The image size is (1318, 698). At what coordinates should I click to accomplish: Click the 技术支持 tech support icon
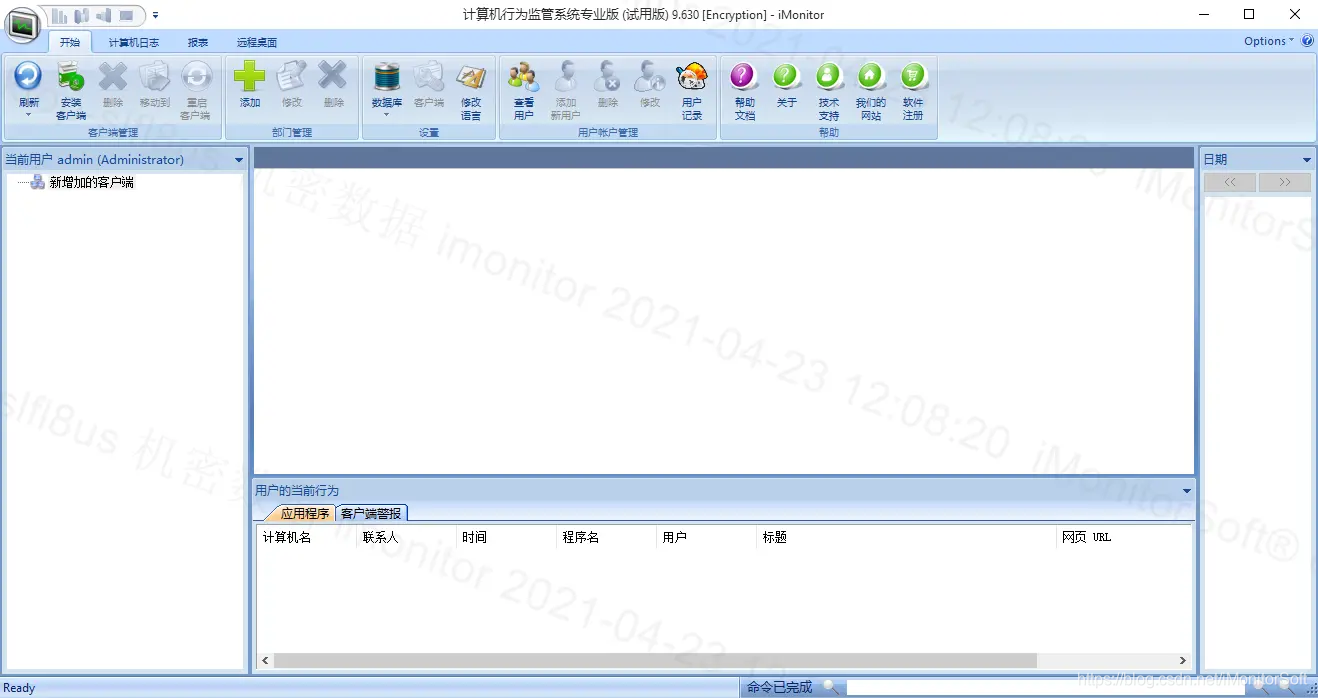click(828, 77)
